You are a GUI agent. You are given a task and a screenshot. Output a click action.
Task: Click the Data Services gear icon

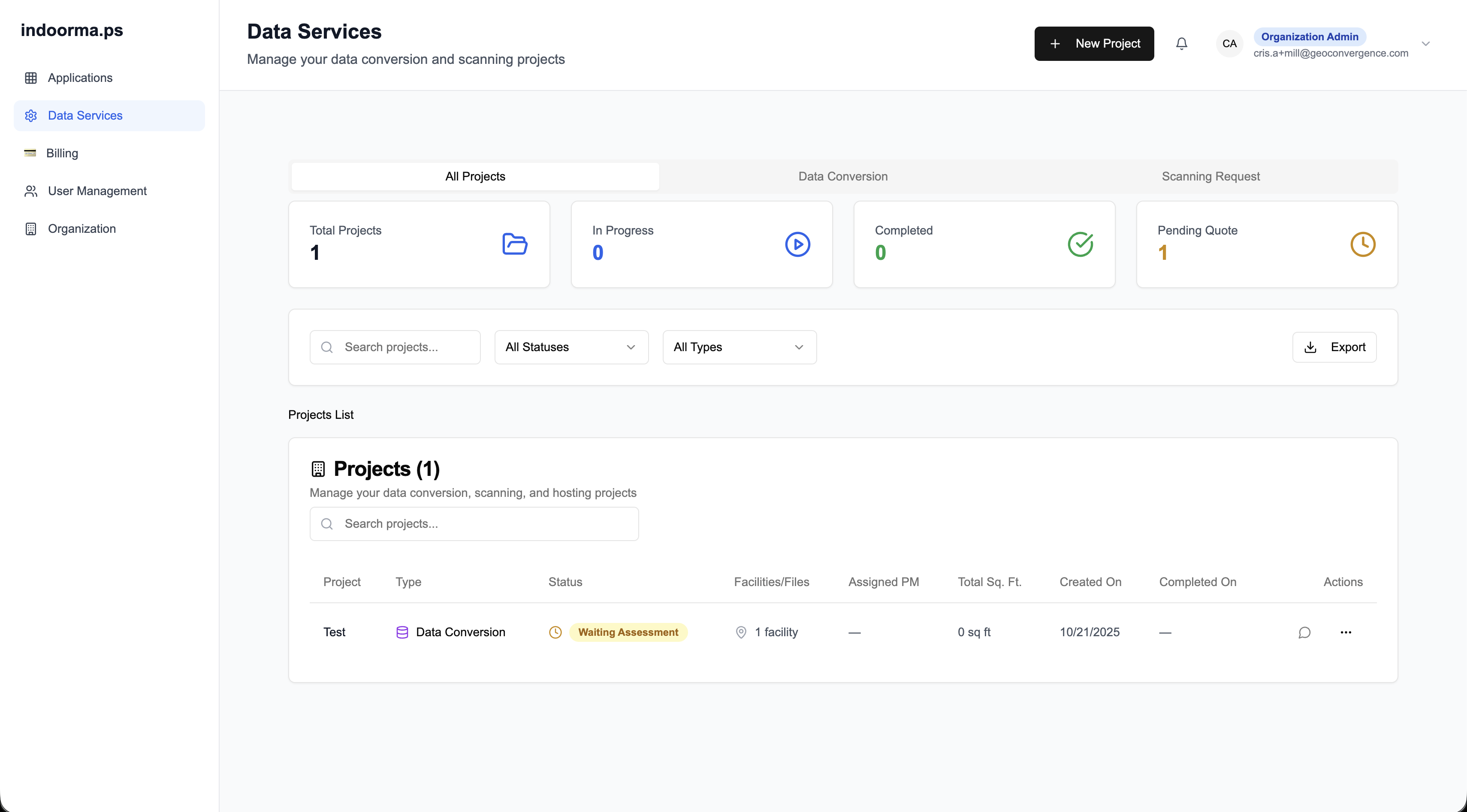coord(31,115)
